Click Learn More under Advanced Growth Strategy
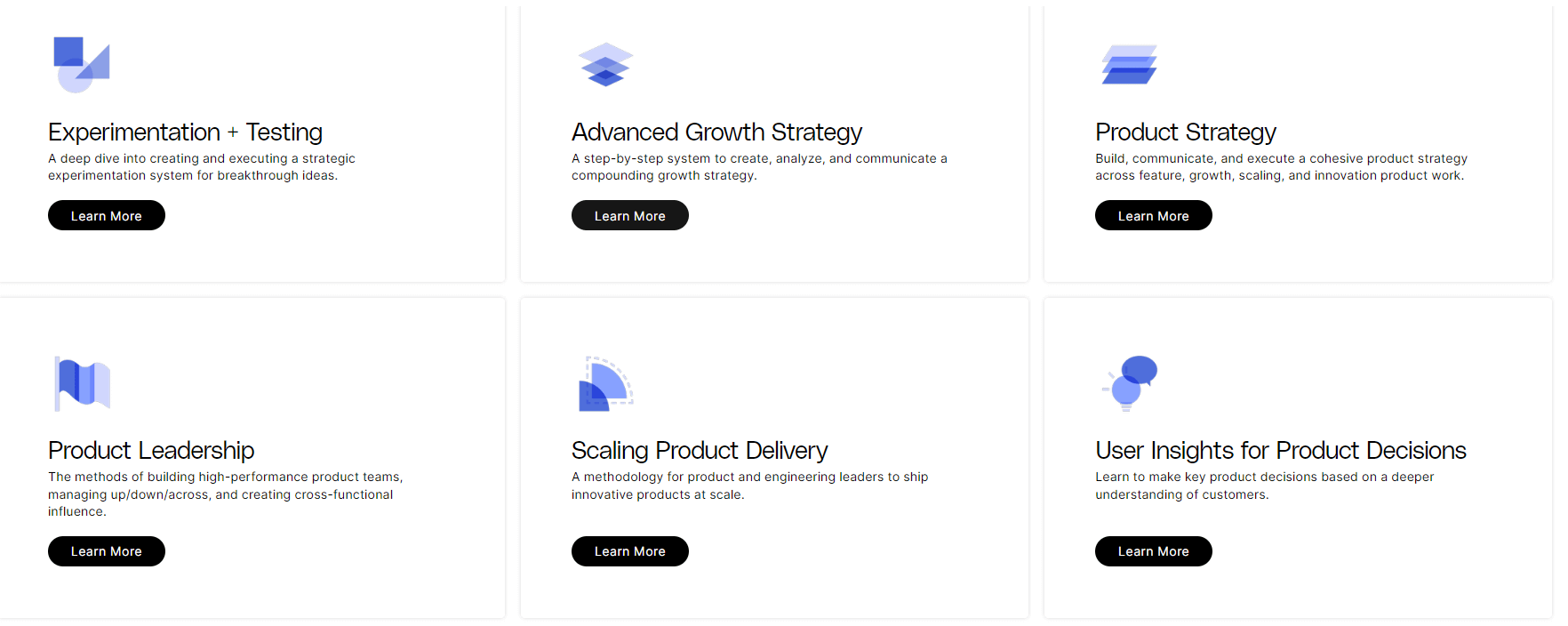Screen dimensions: 1568x626 pos(629,215)
